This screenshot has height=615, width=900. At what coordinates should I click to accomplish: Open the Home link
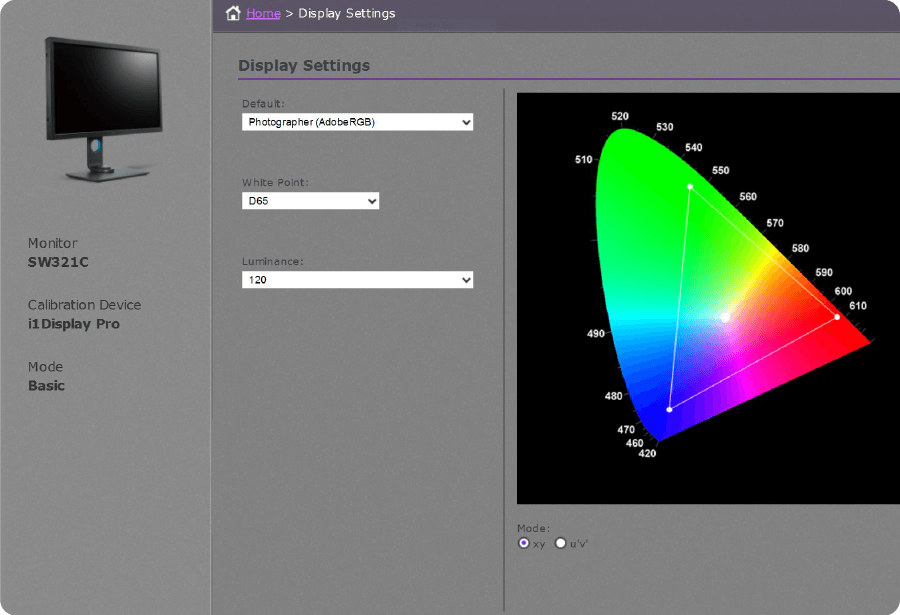click(x=261, y=13)
